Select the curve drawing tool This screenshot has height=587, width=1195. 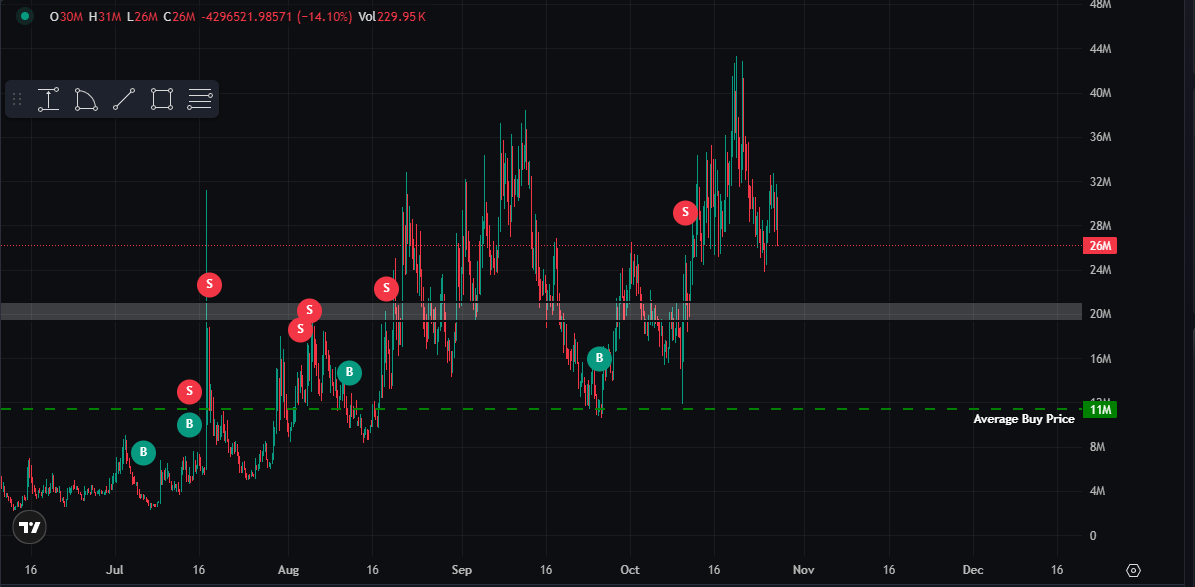click(84, 99)
